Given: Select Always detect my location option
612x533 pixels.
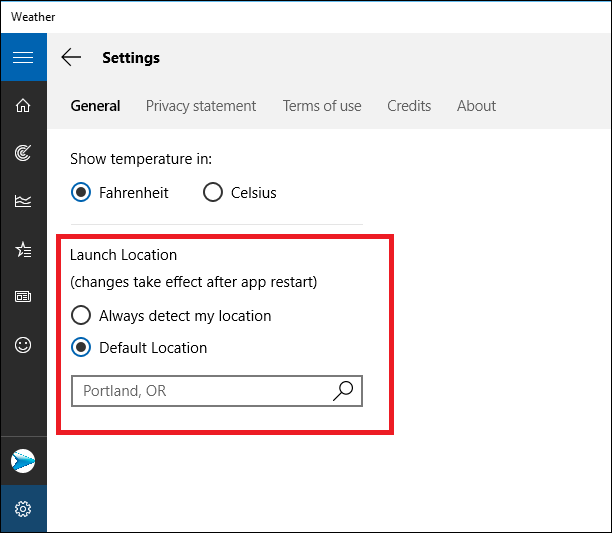Looking at the screenshot, I should (81, 315).
